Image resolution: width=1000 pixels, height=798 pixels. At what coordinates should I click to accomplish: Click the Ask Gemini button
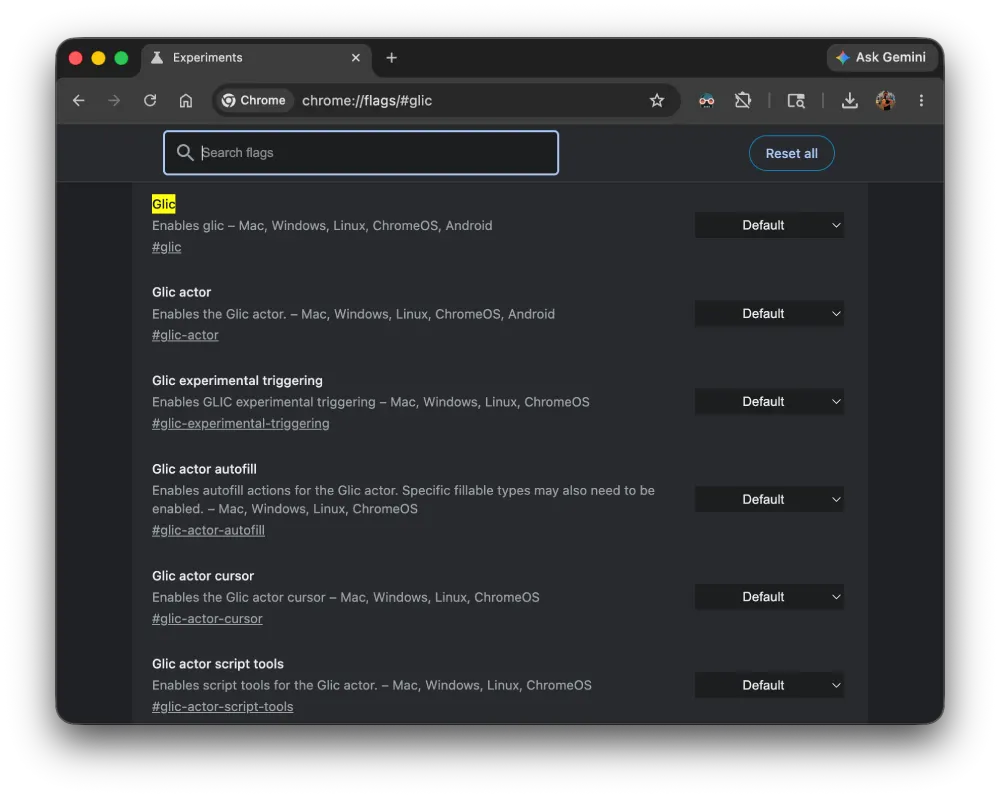point(882,57)
